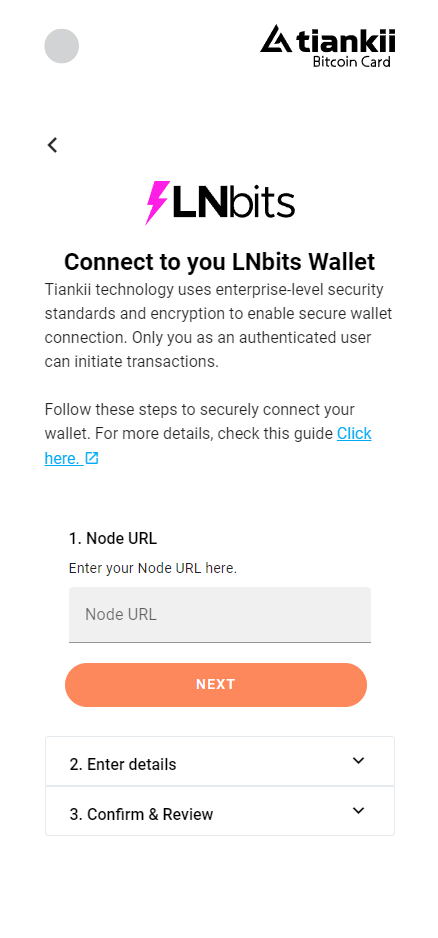Click the tiankii triangle logo mark
The width and height of the screenshot is (438, 938).
276,39
